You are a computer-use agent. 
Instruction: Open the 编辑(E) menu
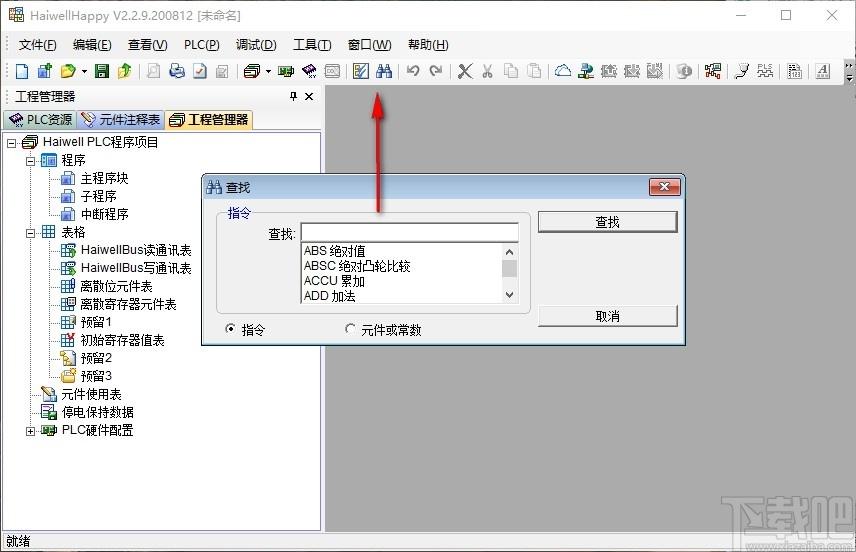pyautogui.click(x=92, y=45)
